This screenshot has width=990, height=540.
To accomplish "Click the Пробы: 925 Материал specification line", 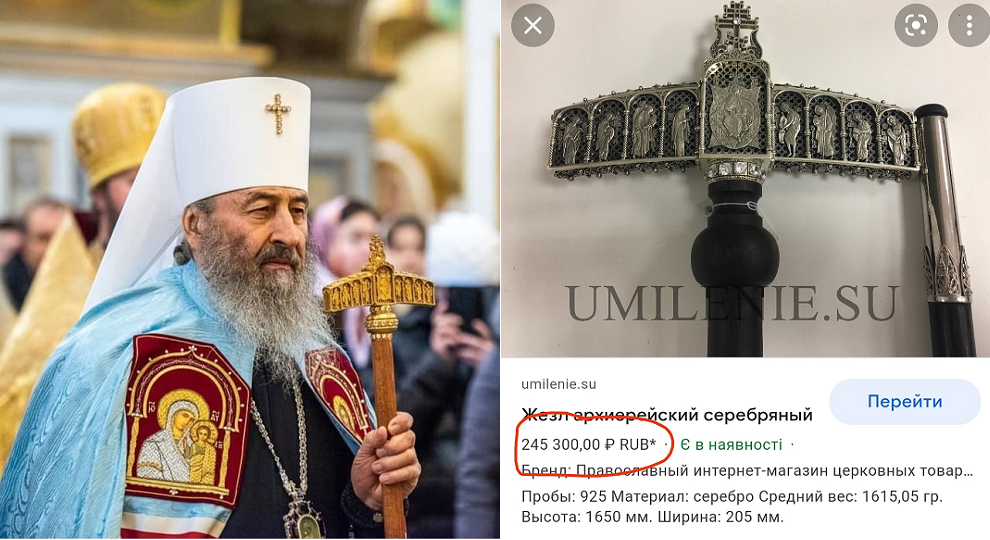I will 732,496.
